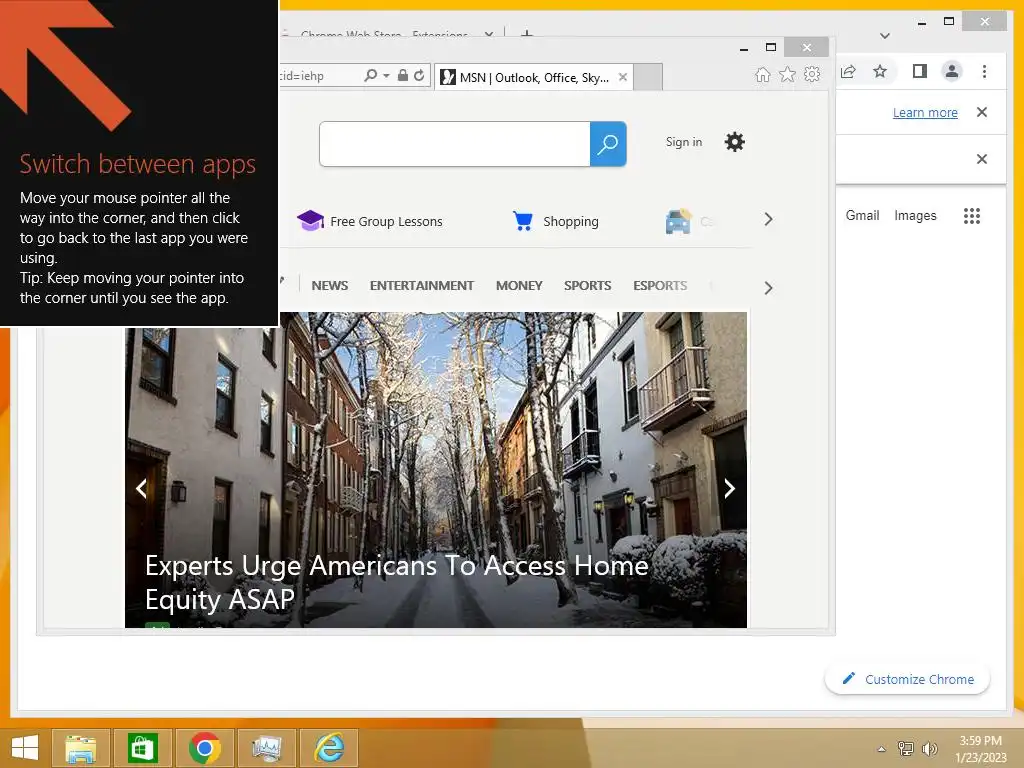The height and width of the screenshot is (768, 1024).
Task: Switch to Internet Explorer on the taskbar
Action: [328, 748]
